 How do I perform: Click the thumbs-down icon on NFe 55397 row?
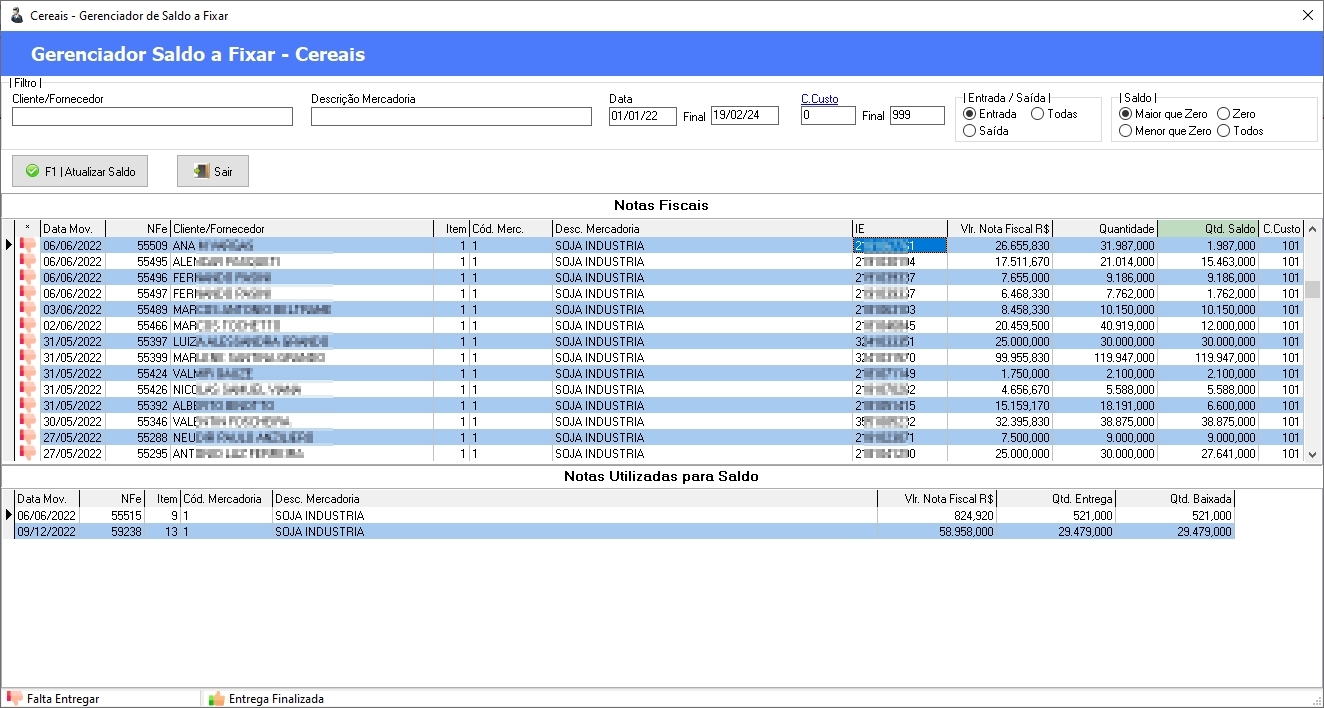tap(27, 341)
